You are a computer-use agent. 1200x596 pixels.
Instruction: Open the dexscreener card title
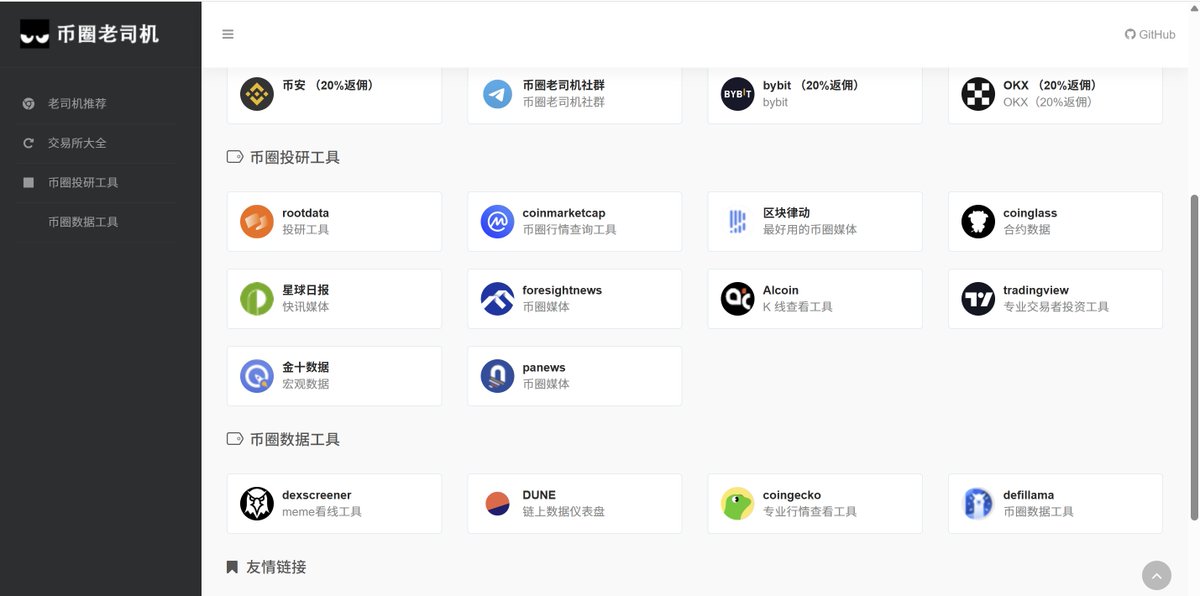[317, 495]
